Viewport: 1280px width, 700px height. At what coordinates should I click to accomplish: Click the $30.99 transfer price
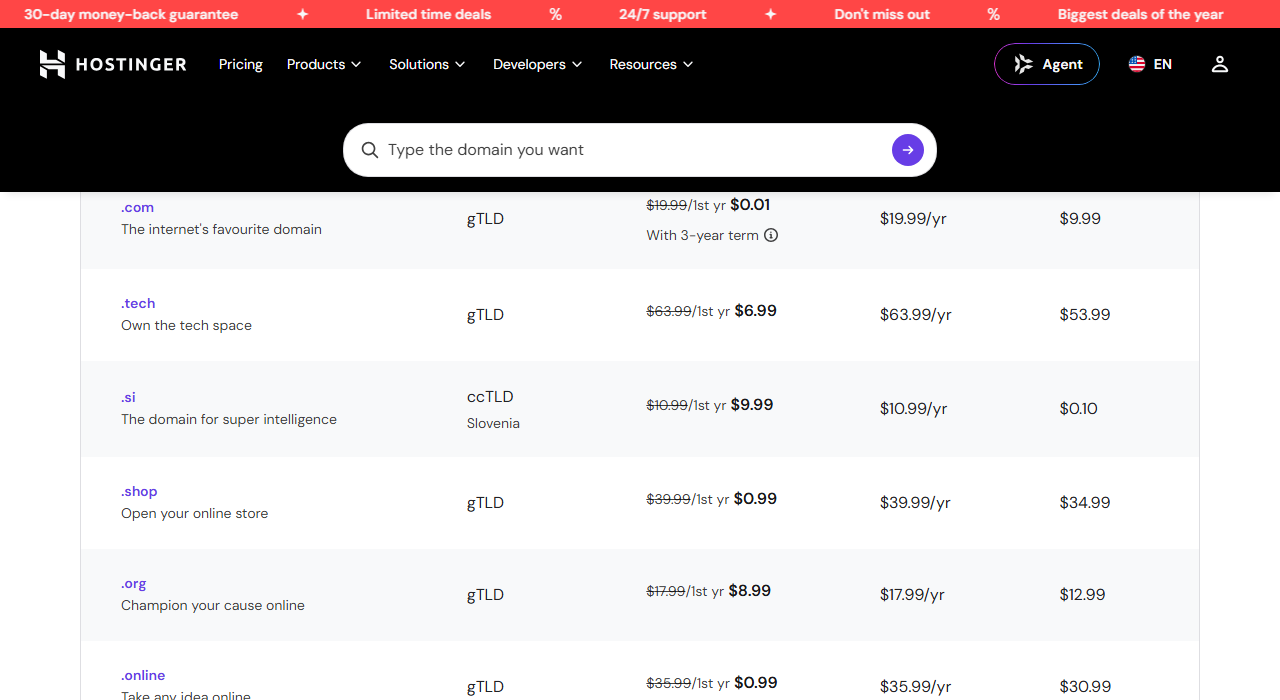[x=1085, y=686]
